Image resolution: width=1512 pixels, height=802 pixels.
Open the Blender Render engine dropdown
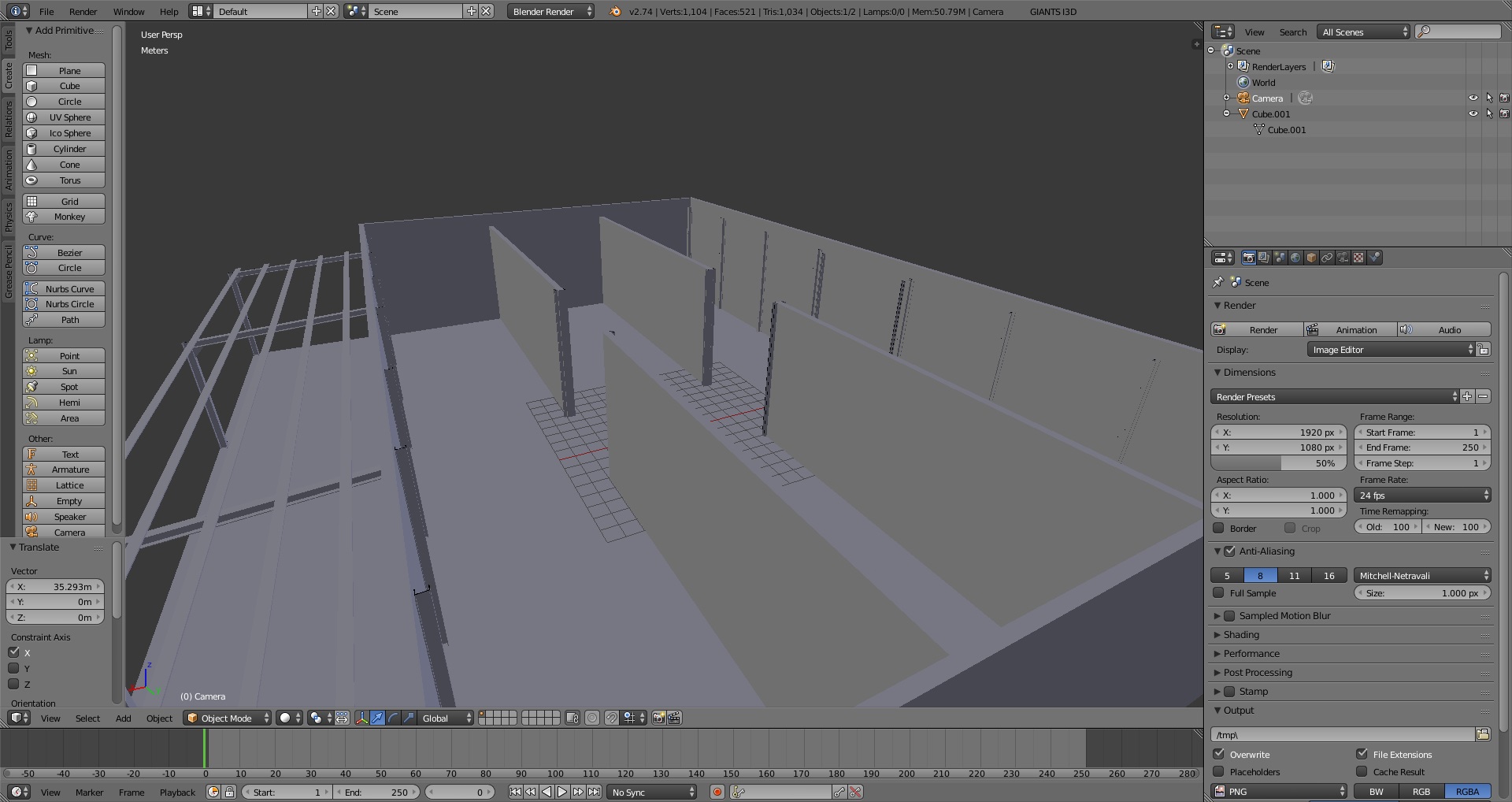(x=551, y=11)
